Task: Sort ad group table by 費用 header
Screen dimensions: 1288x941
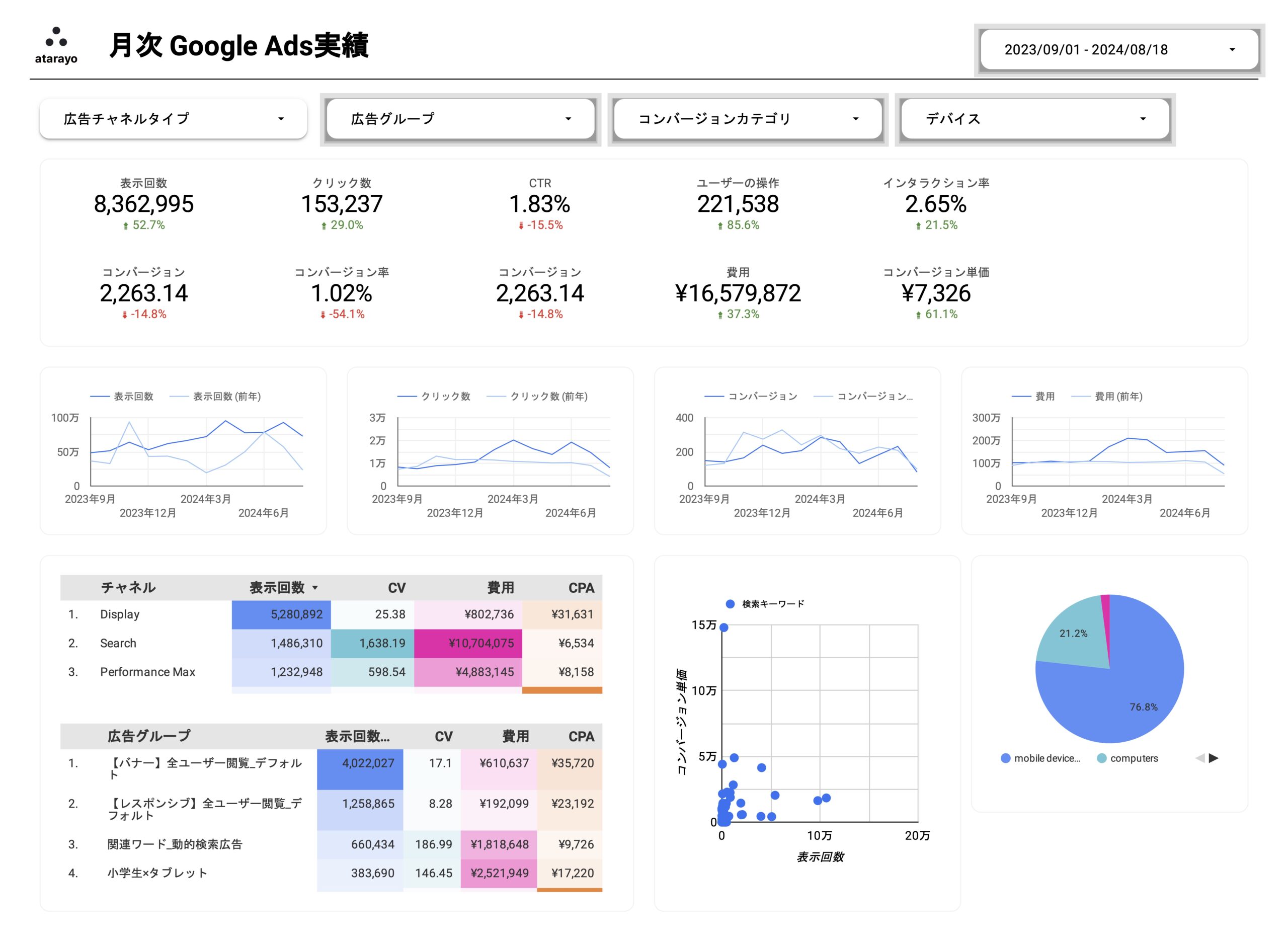Action: (515, 737)
